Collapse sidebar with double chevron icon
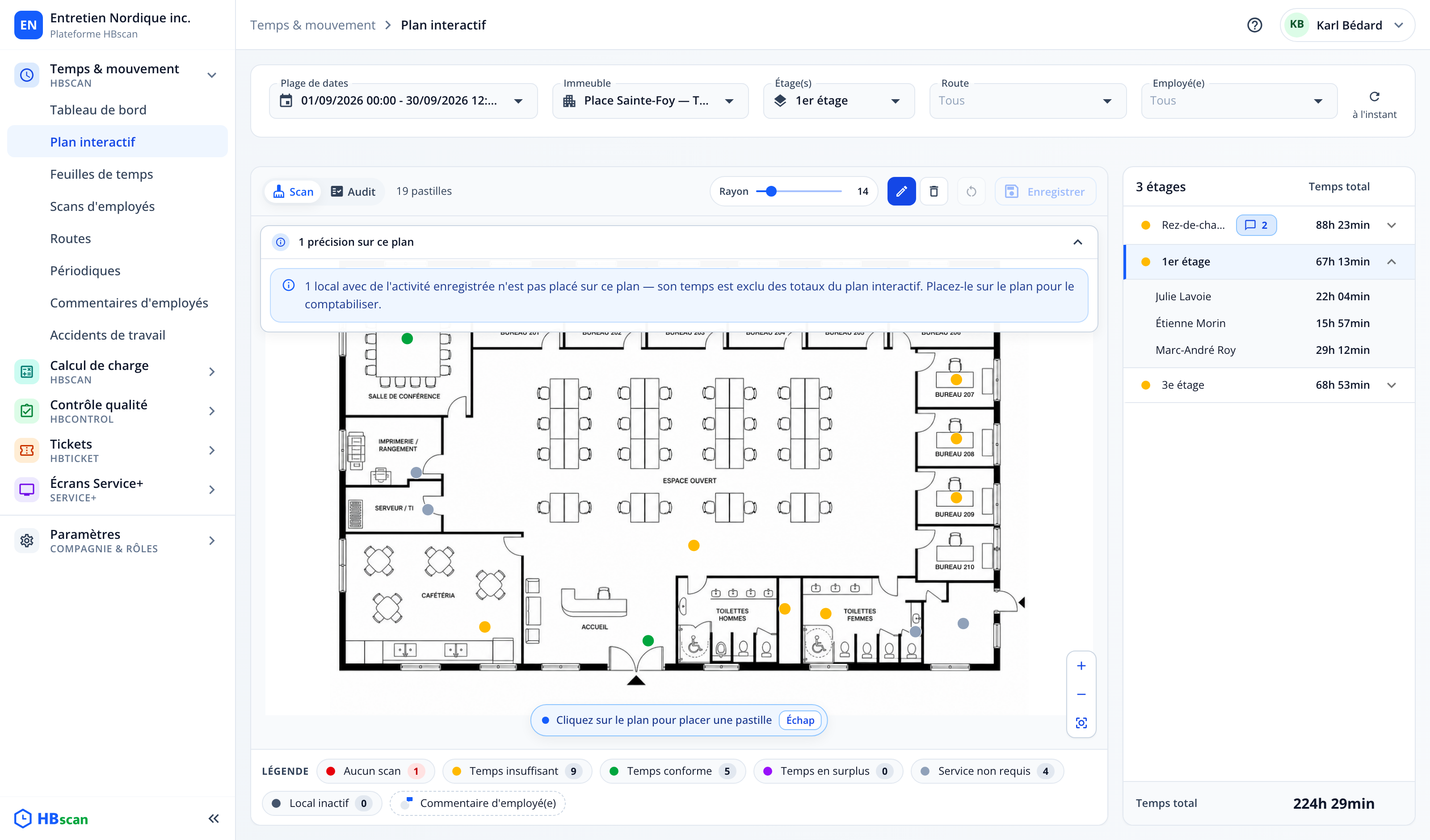This screenshot has width=1430, height=840. tap(213, 819)
